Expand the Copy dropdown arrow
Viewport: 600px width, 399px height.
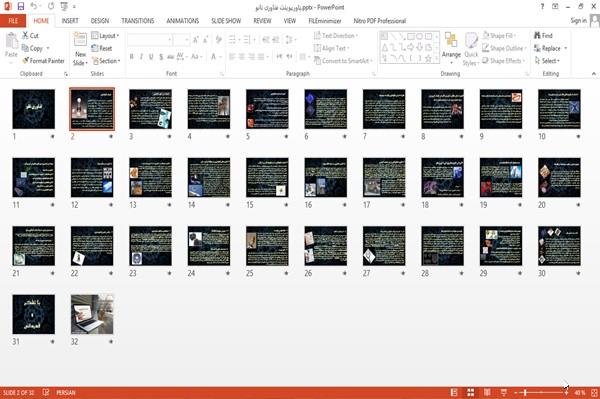(x=48, y=48)
